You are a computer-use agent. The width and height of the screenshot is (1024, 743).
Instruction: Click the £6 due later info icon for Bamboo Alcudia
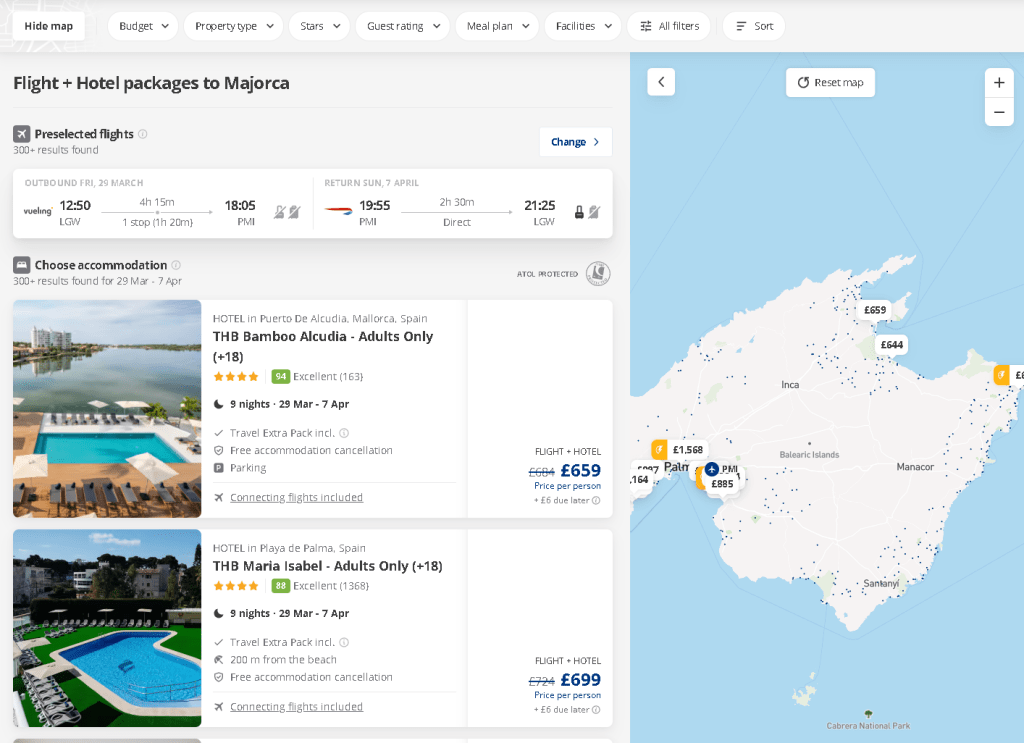(x=596, y=501)
